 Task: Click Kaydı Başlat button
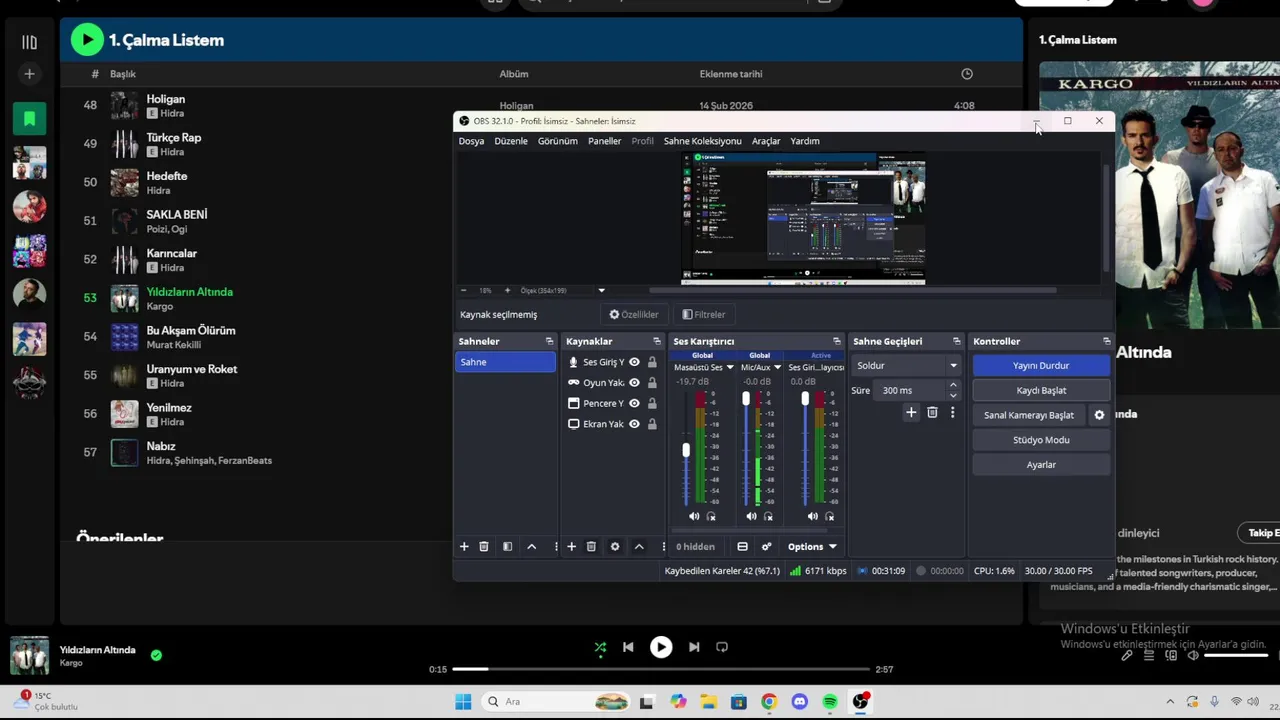tap(1041, 390)
